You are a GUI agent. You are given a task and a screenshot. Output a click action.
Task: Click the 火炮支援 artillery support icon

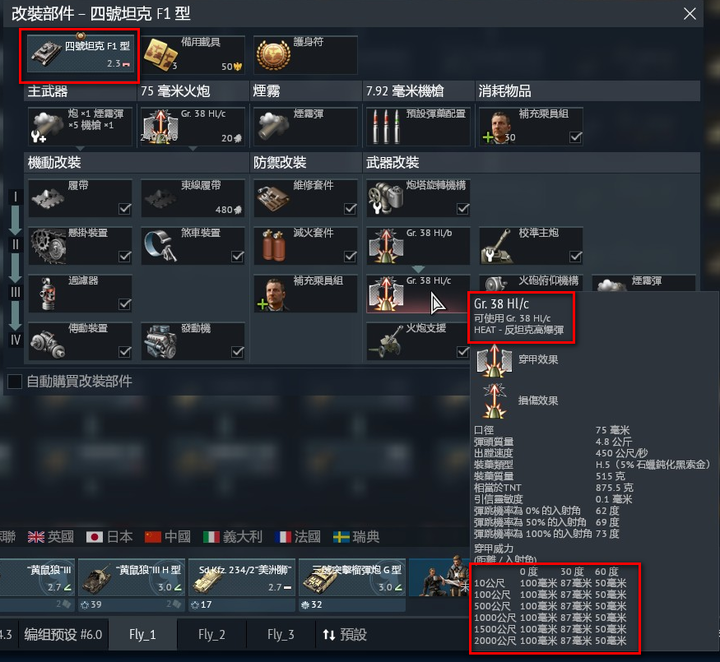point(387,342)
